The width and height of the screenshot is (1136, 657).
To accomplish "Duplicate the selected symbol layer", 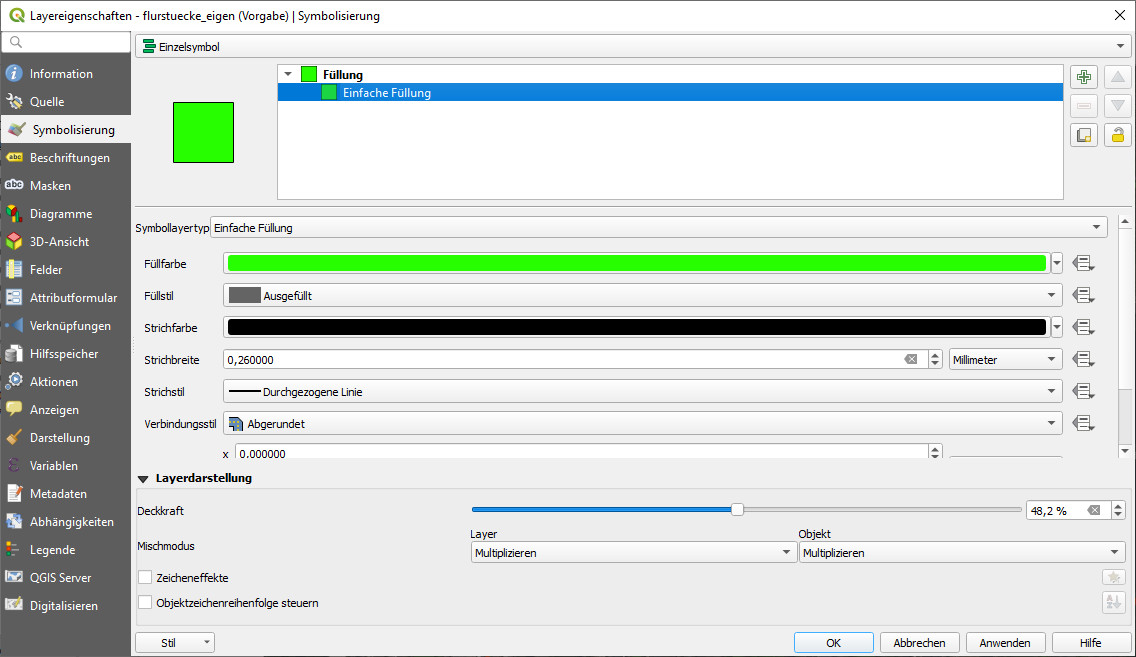I will [1084, 135].
